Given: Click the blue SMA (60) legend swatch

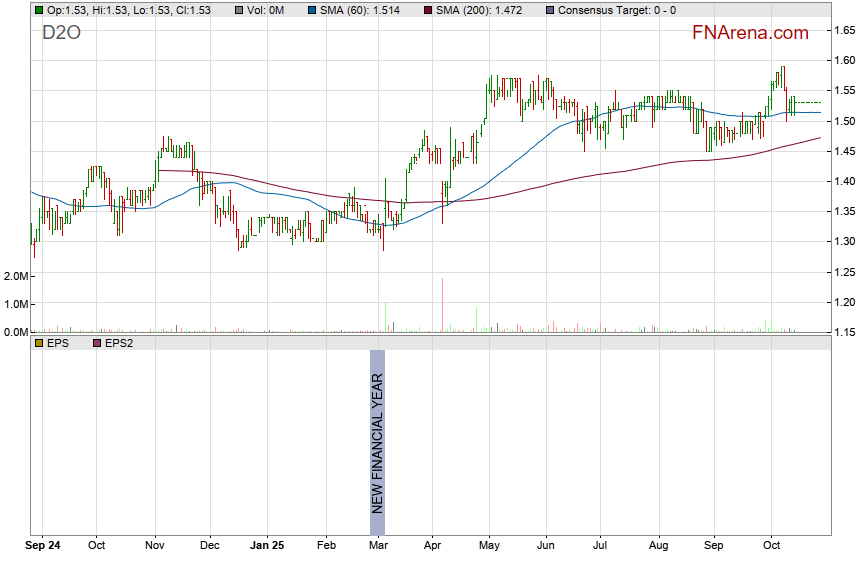Looking at the screenshot, I should [x=255, y=10].
